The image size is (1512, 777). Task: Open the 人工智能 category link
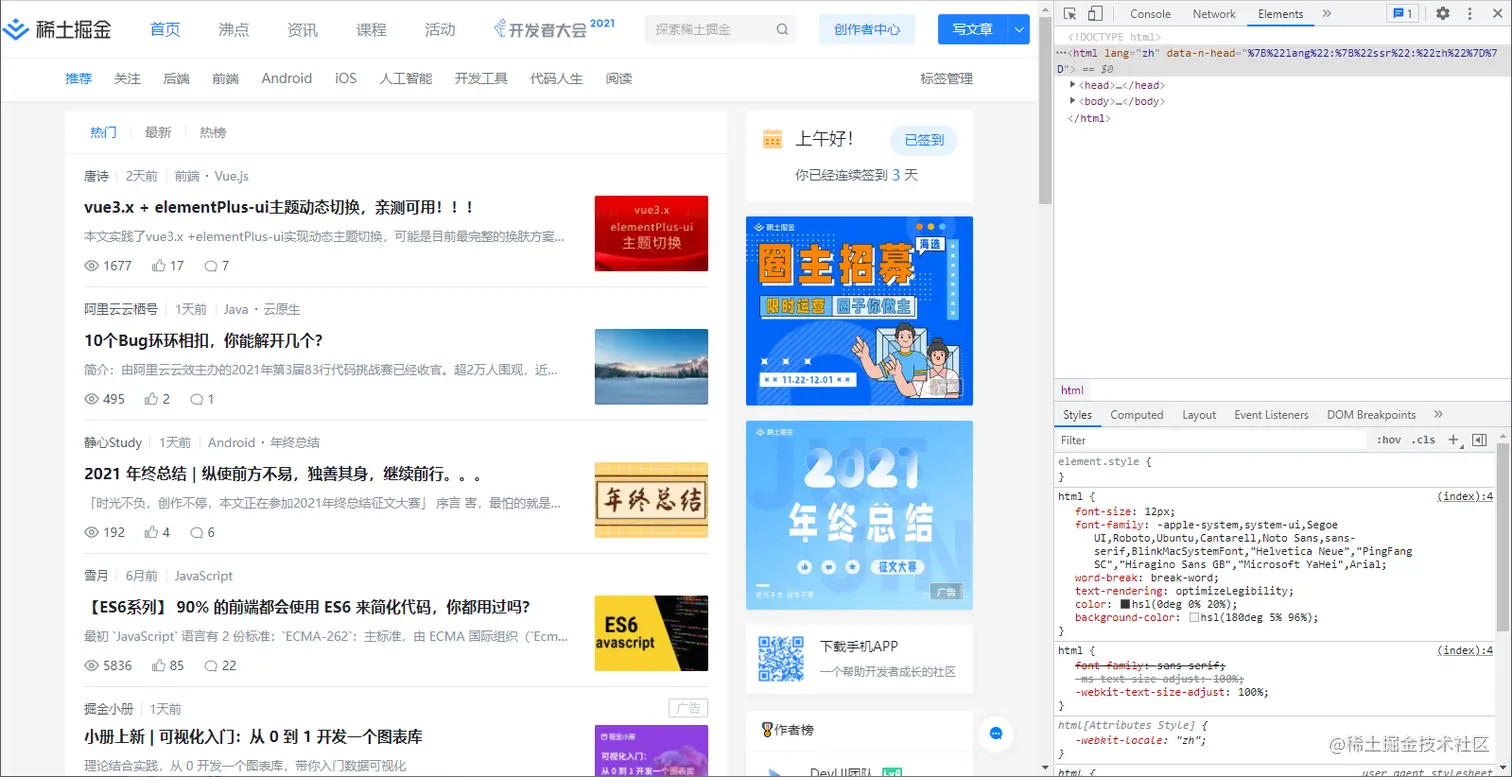(x=405, y=78)
